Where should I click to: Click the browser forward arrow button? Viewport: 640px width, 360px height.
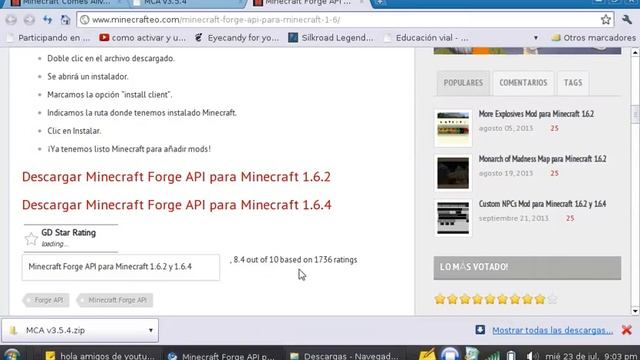pos(29,20)
